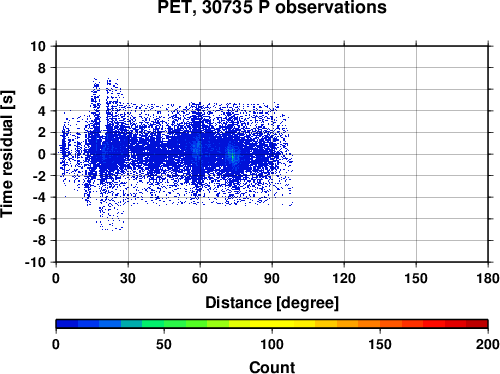500x374 pixels.
Task: Click the dark red end of colorbar
Action: [x=477, y=324]
